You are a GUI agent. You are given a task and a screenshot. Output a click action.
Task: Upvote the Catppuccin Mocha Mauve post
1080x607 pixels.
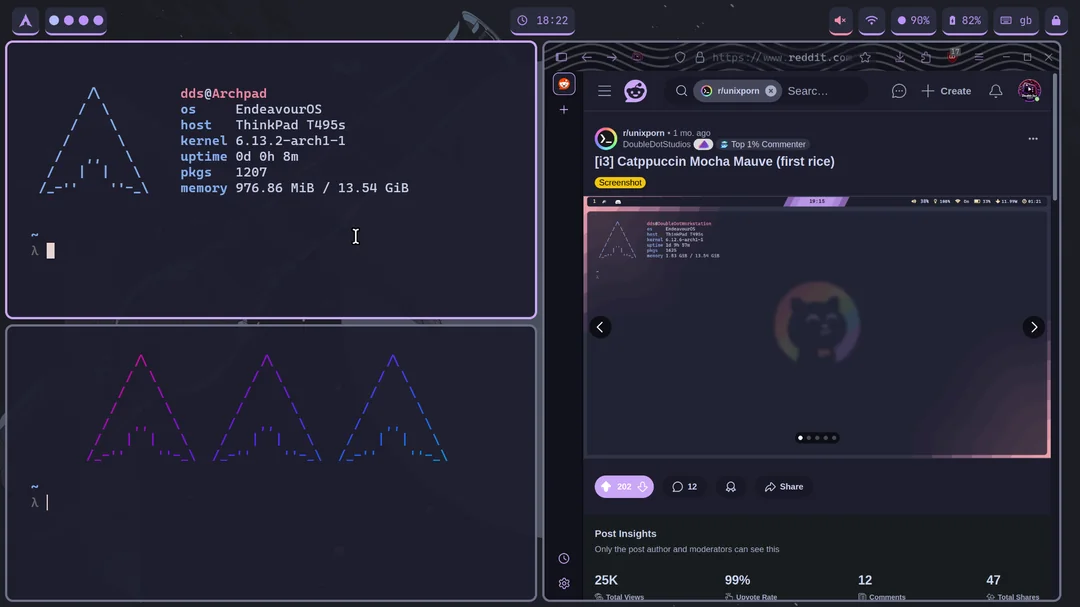(606, 487)
